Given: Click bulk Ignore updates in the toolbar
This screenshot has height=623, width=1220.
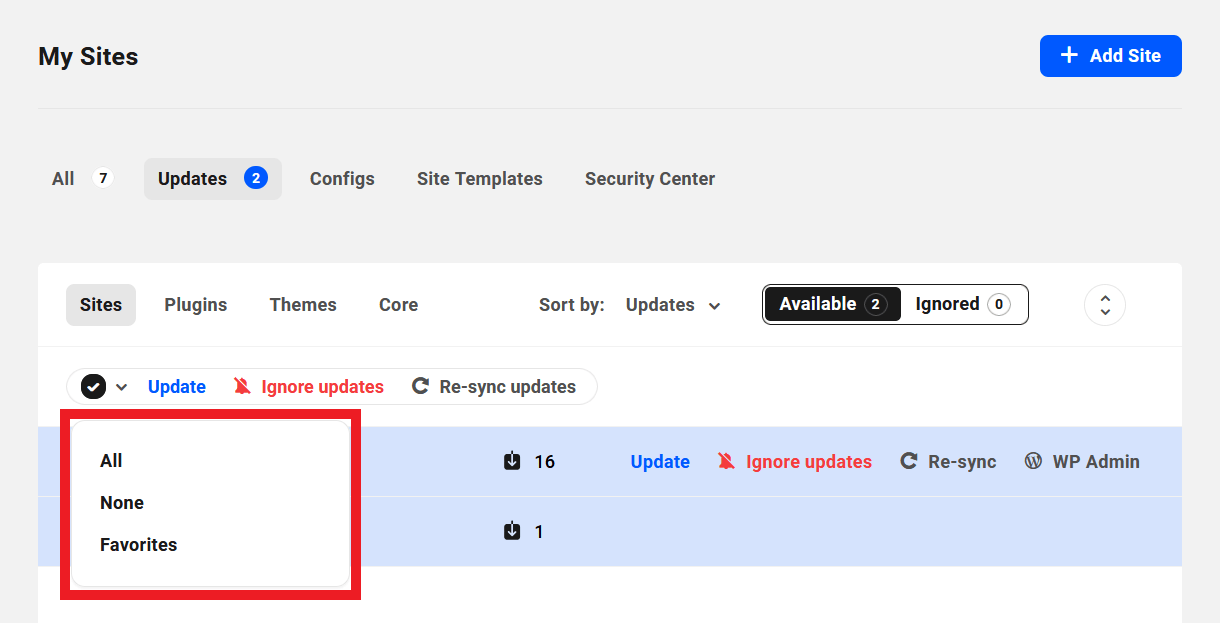Looking at the screenshot, I should pos(309,387).
